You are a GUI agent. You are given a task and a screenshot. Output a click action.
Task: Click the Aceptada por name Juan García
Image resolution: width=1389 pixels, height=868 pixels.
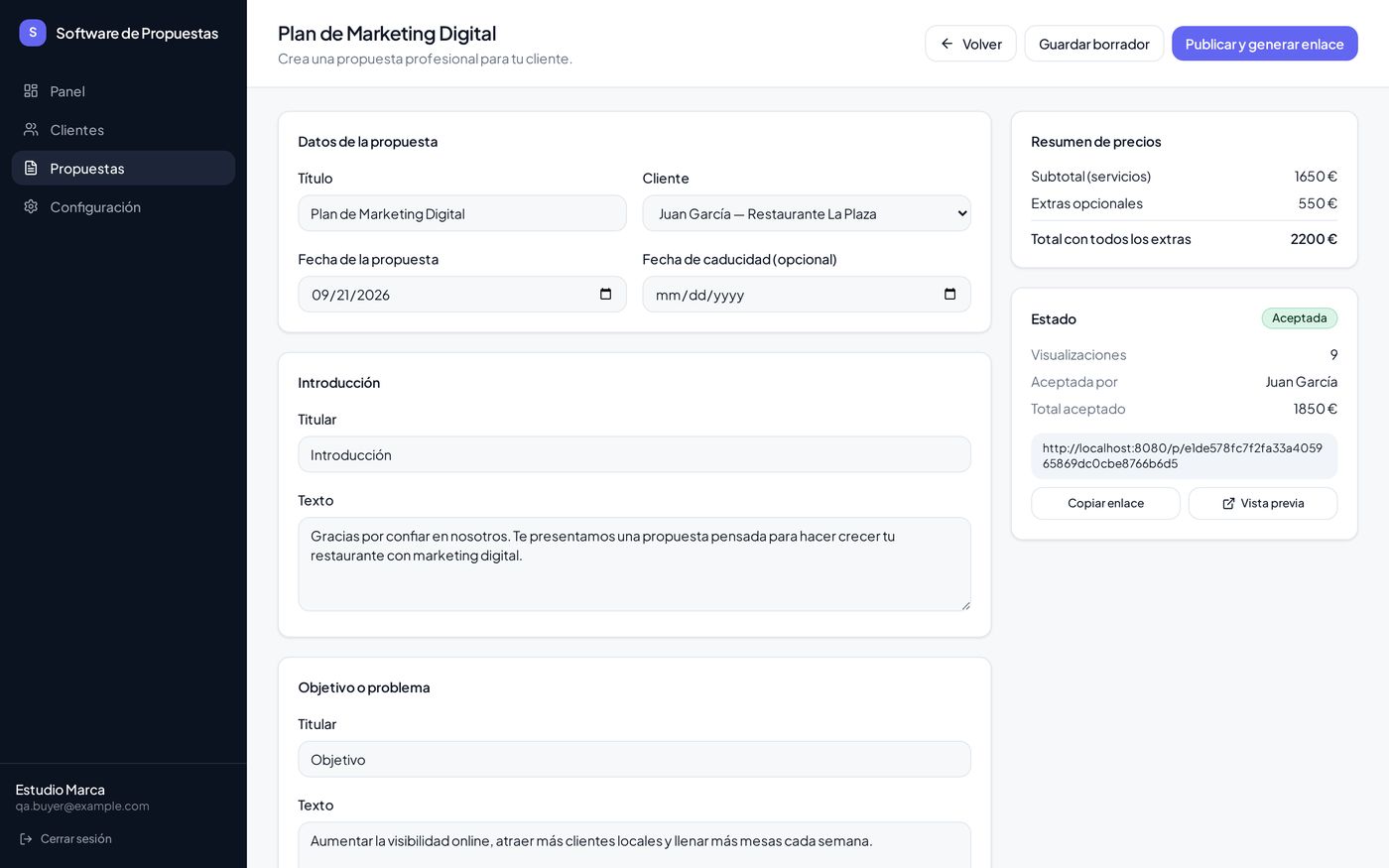[x=1301, y=382]
